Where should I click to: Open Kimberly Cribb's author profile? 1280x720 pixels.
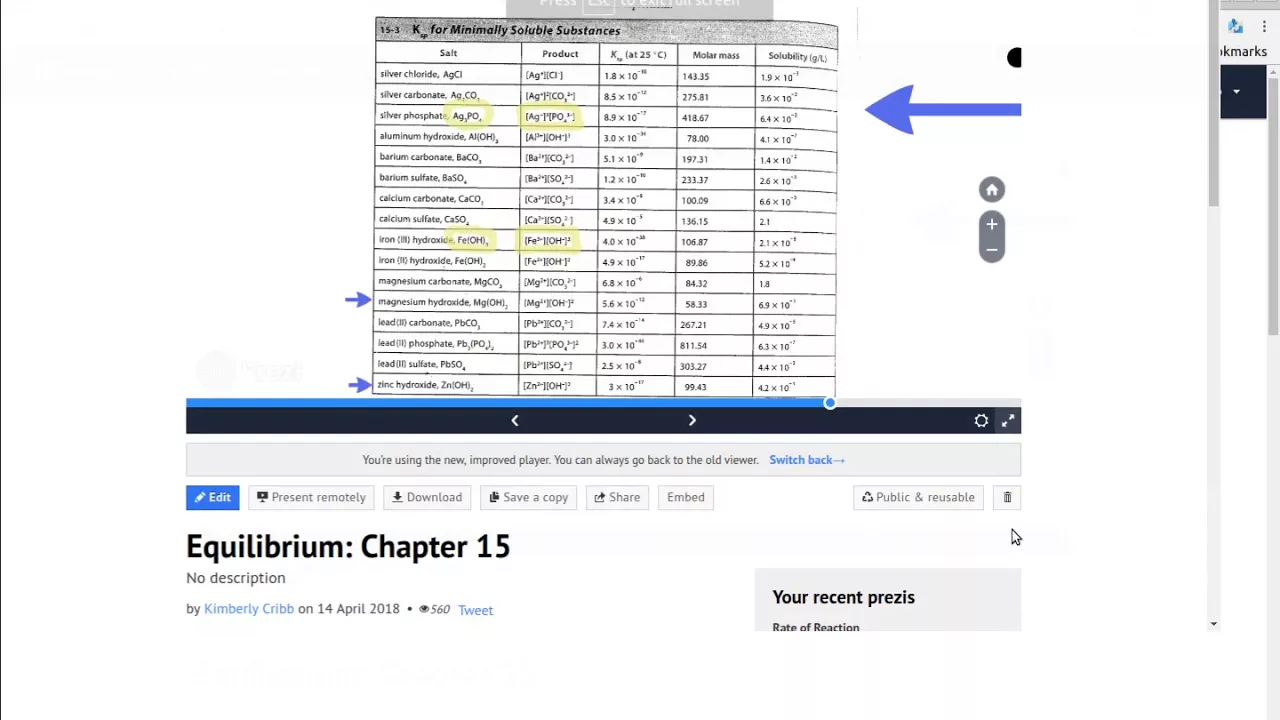click(x=249, y=609)
